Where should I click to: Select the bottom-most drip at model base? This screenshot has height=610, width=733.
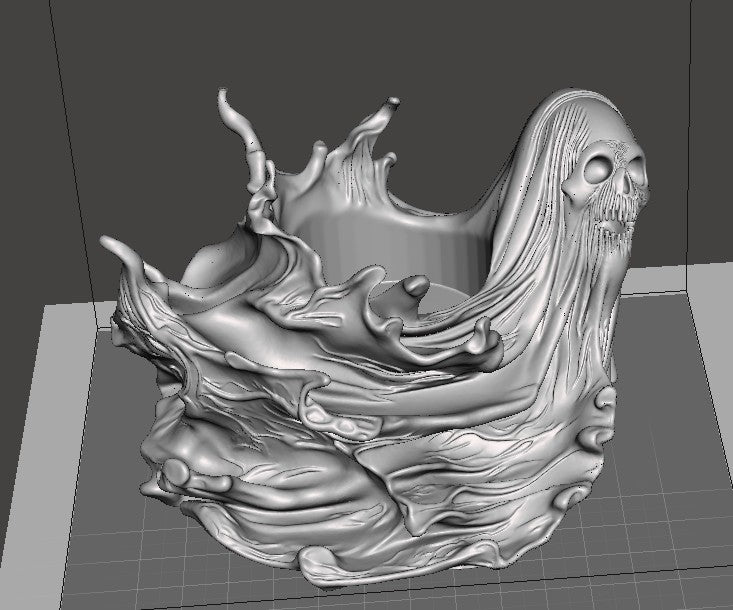(x=327, y=568)
